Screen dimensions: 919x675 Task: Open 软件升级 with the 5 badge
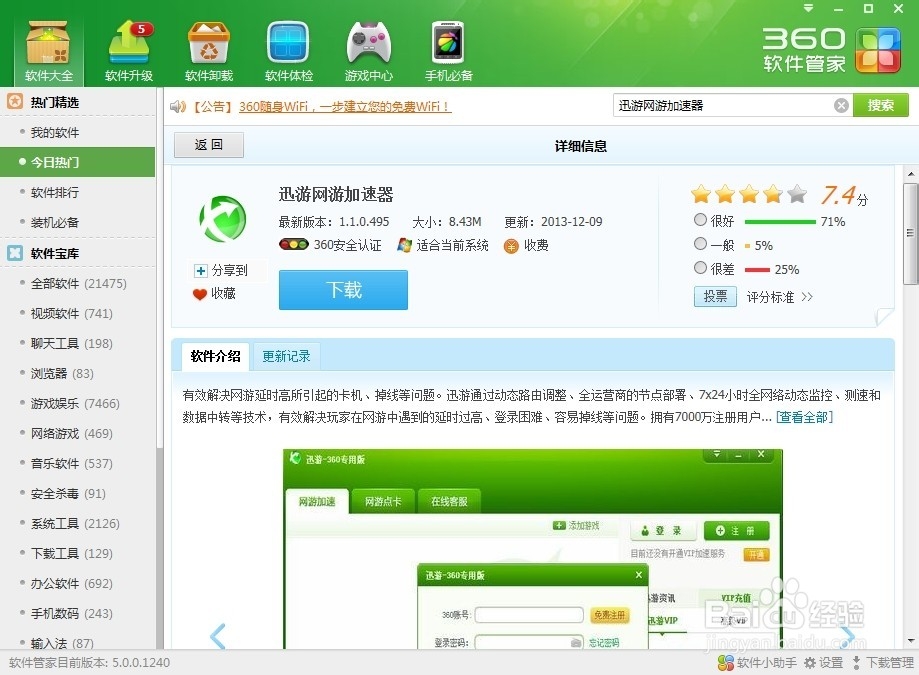coord(129,51)
